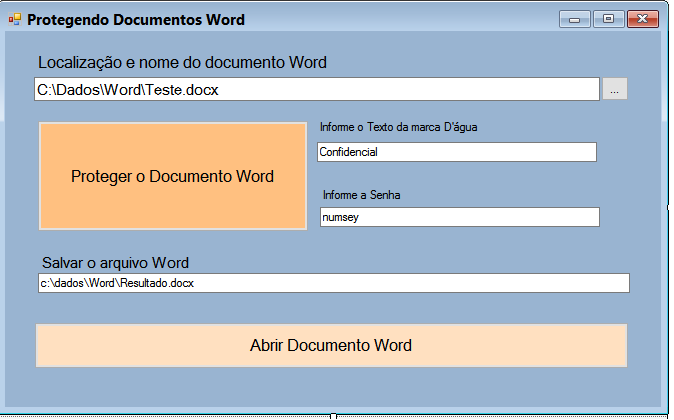Click the window title Protegendo Documentos Word
674x420 pixels.
point(136,20)
